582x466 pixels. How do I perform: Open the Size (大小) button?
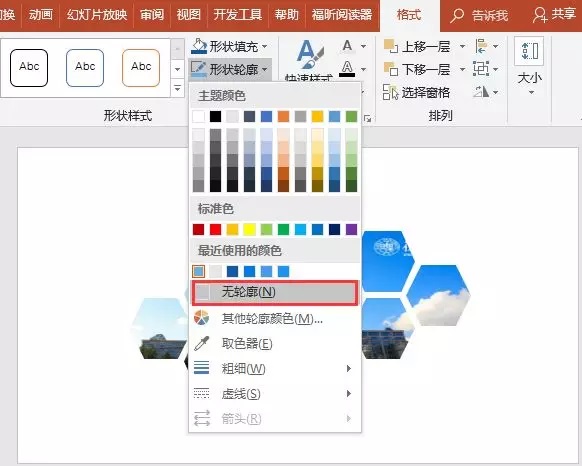pos(530,67)
